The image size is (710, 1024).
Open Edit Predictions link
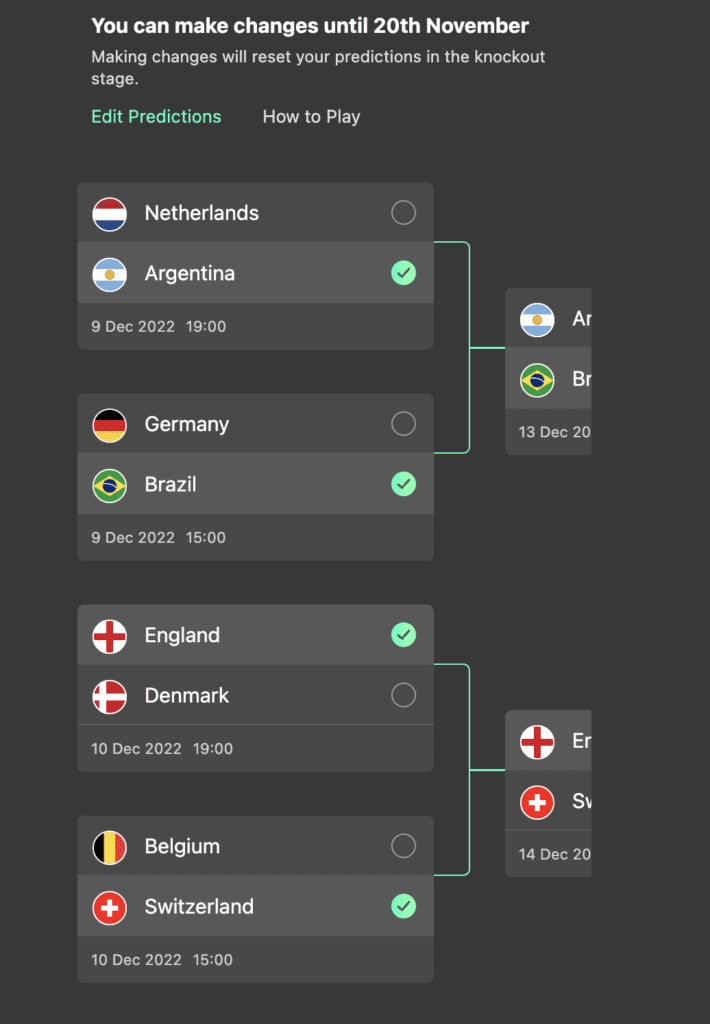[156, 117]
